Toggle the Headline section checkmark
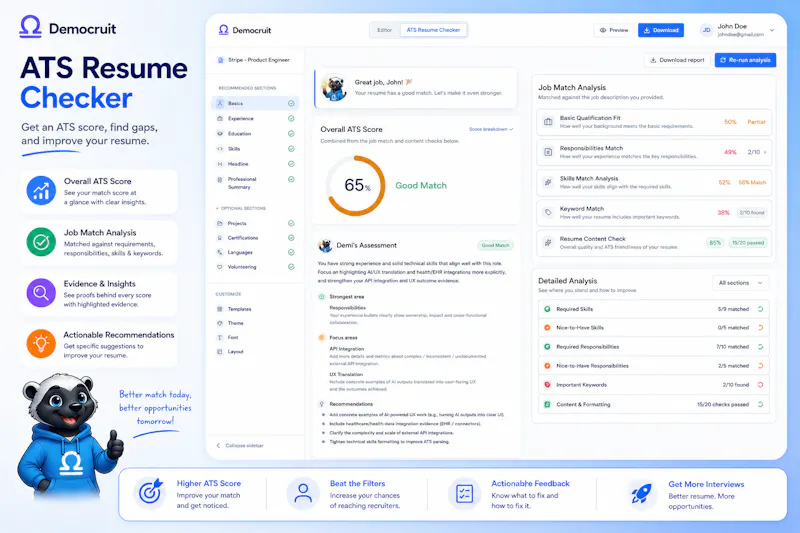 [x=291, y=164]
